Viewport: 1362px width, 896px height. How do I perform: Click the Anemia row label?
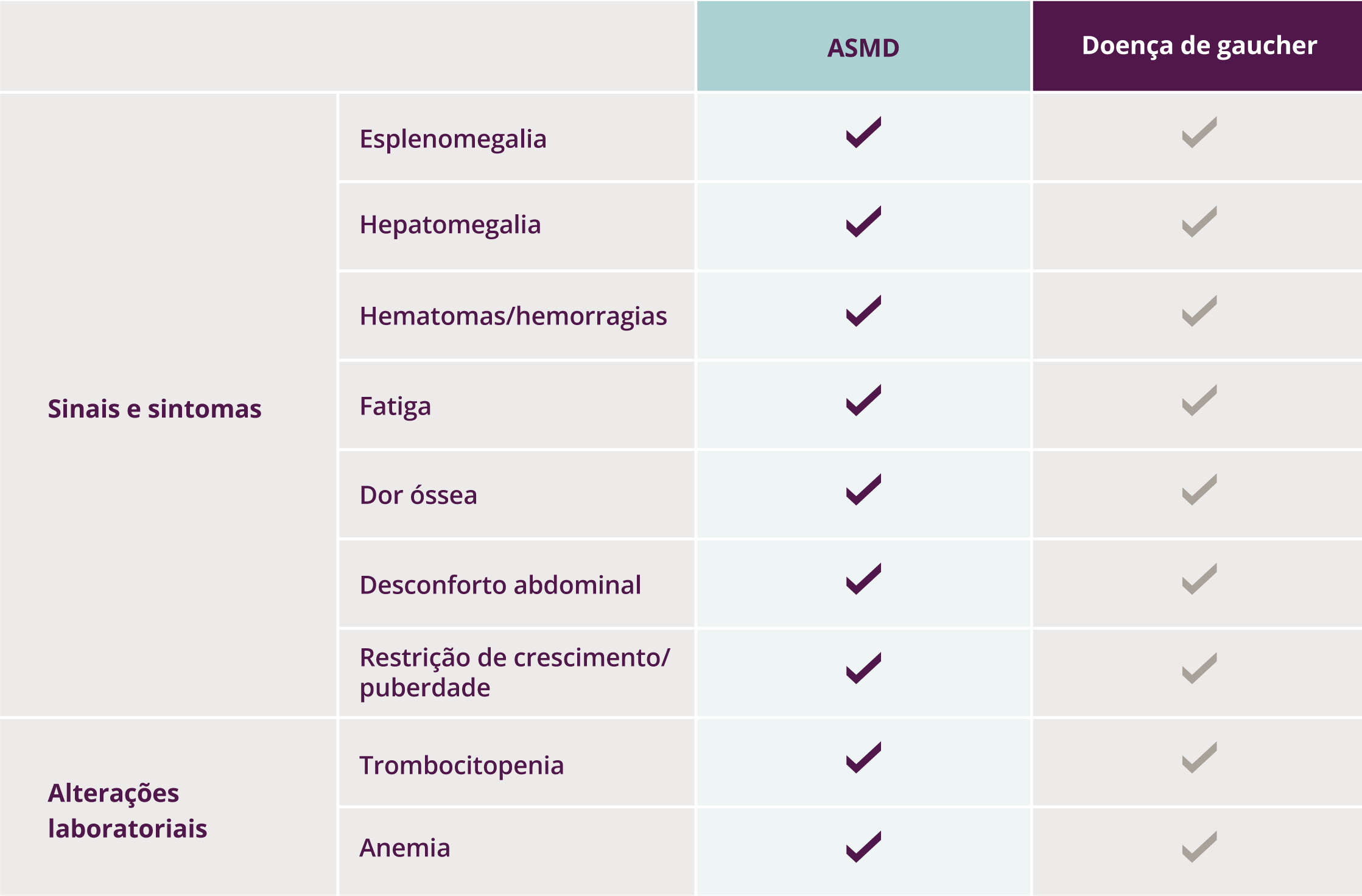405,848
